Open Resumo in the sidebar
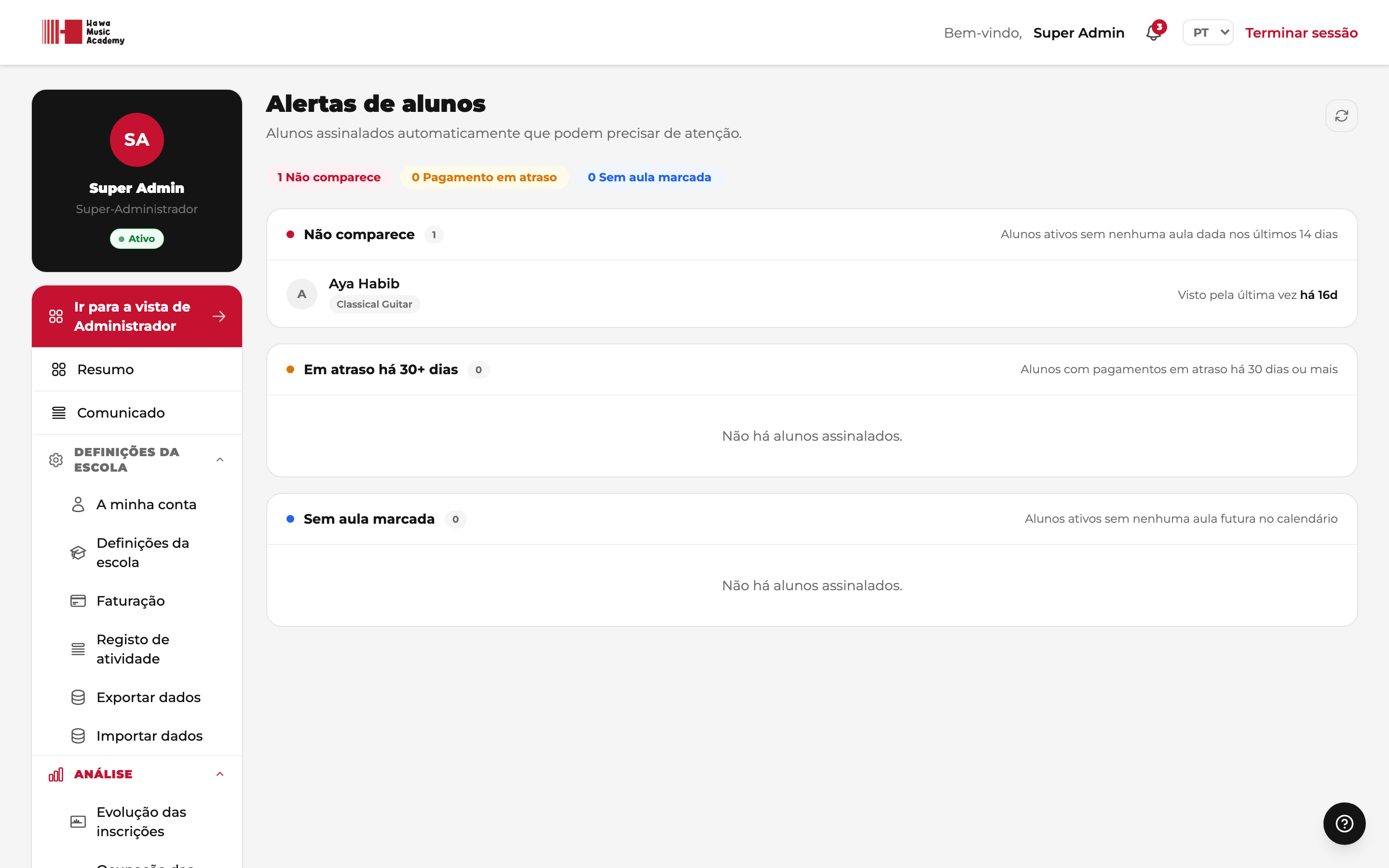 pyautogui.click(x=136, y=369)
